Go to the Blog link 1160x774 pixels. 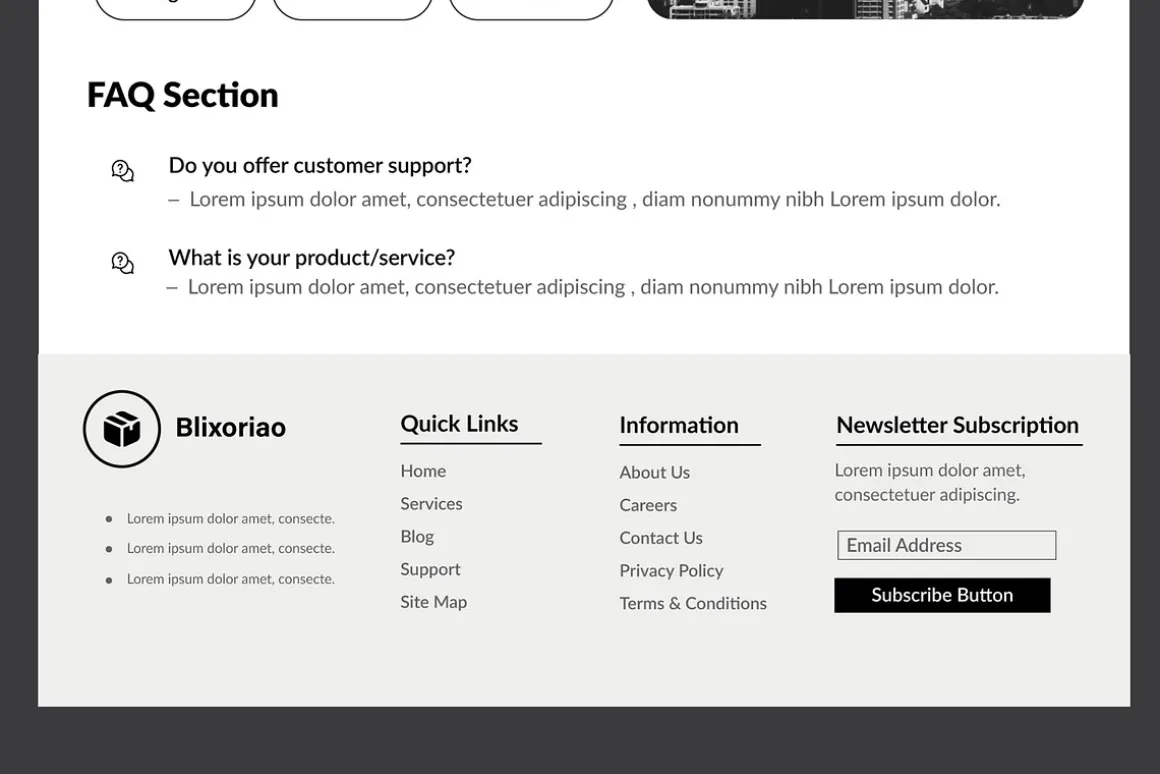point(417,536)
